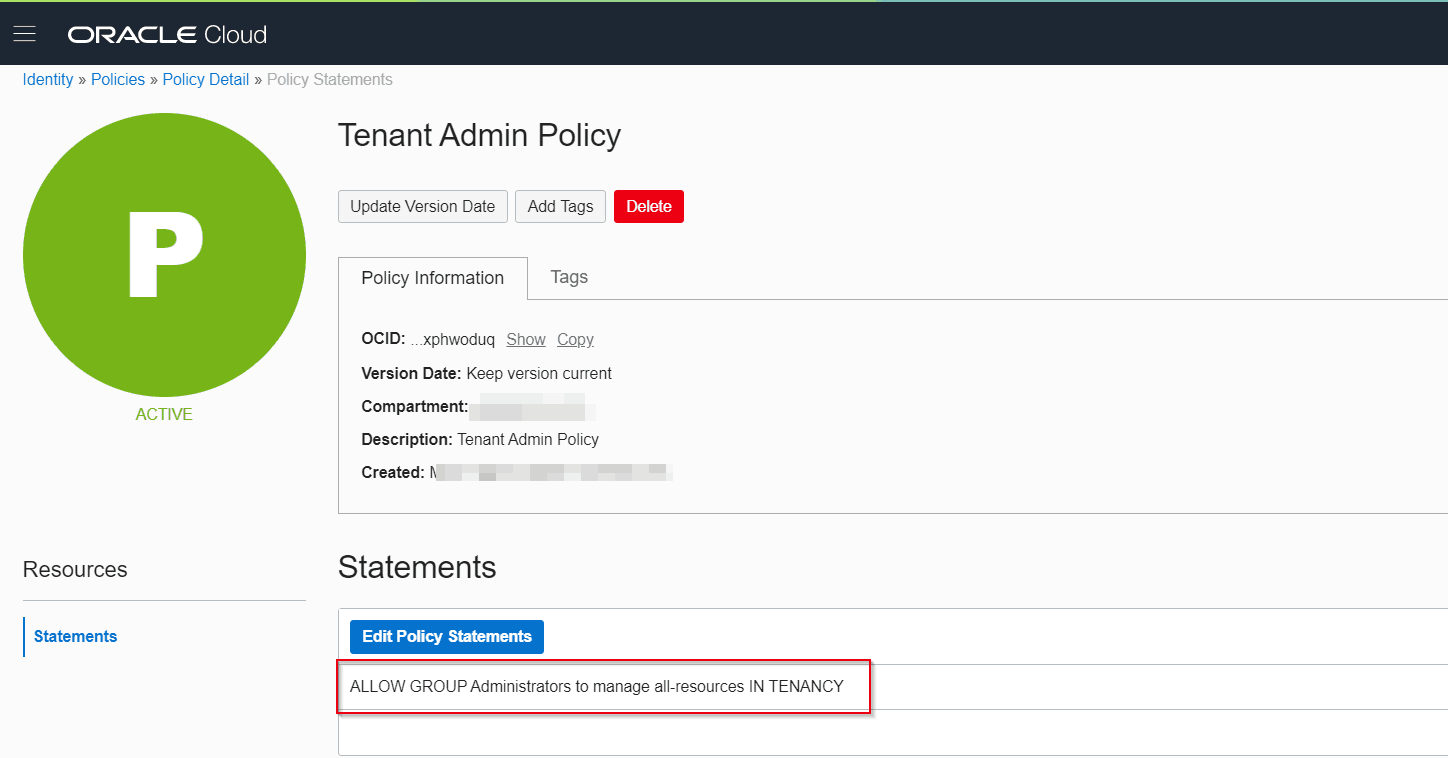Viewport: 1448px width, 758px height.
Task: Click the Update Version Date button
Action: 422,206
